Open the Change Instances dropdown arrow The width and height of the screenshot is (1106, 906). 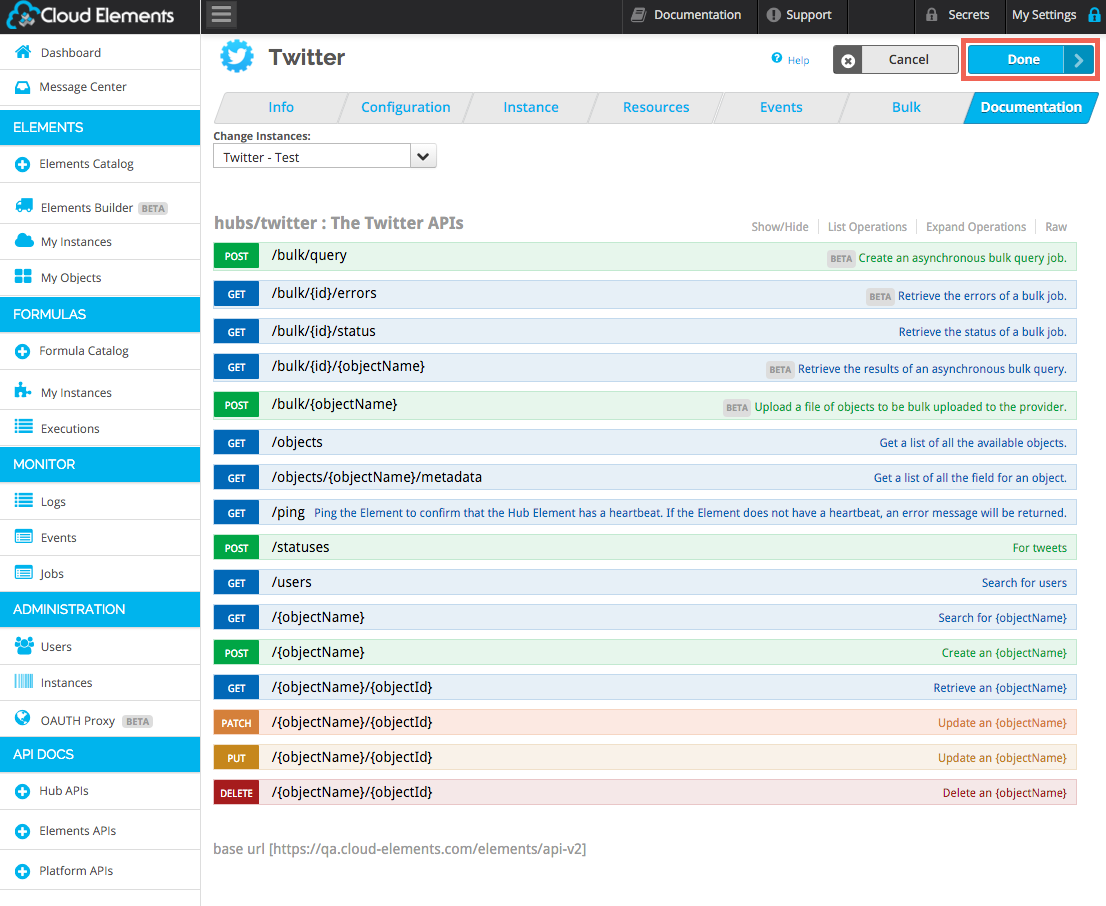tap(423, 156)
